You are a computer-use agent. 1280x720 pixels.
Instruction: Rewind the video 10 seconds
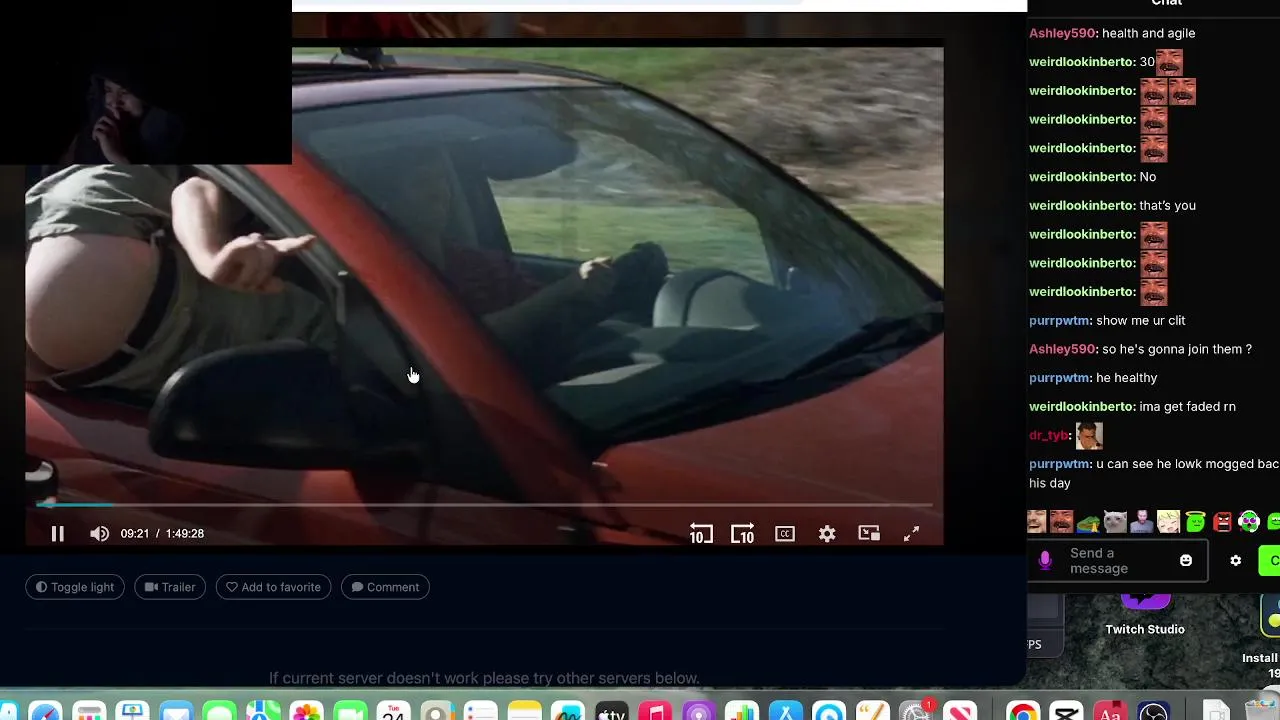pyautogui.click(x=700, y=534)
